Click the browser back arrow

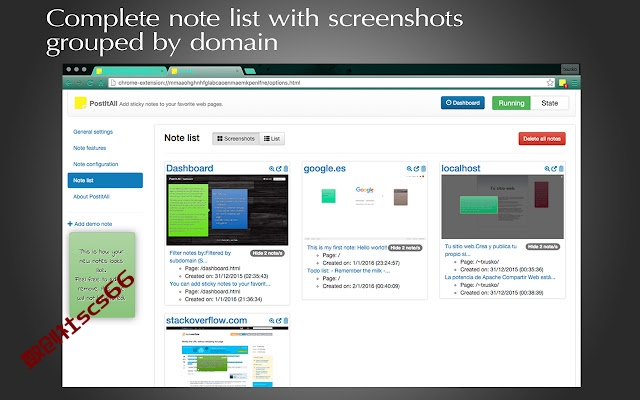(x=69, y=83)
